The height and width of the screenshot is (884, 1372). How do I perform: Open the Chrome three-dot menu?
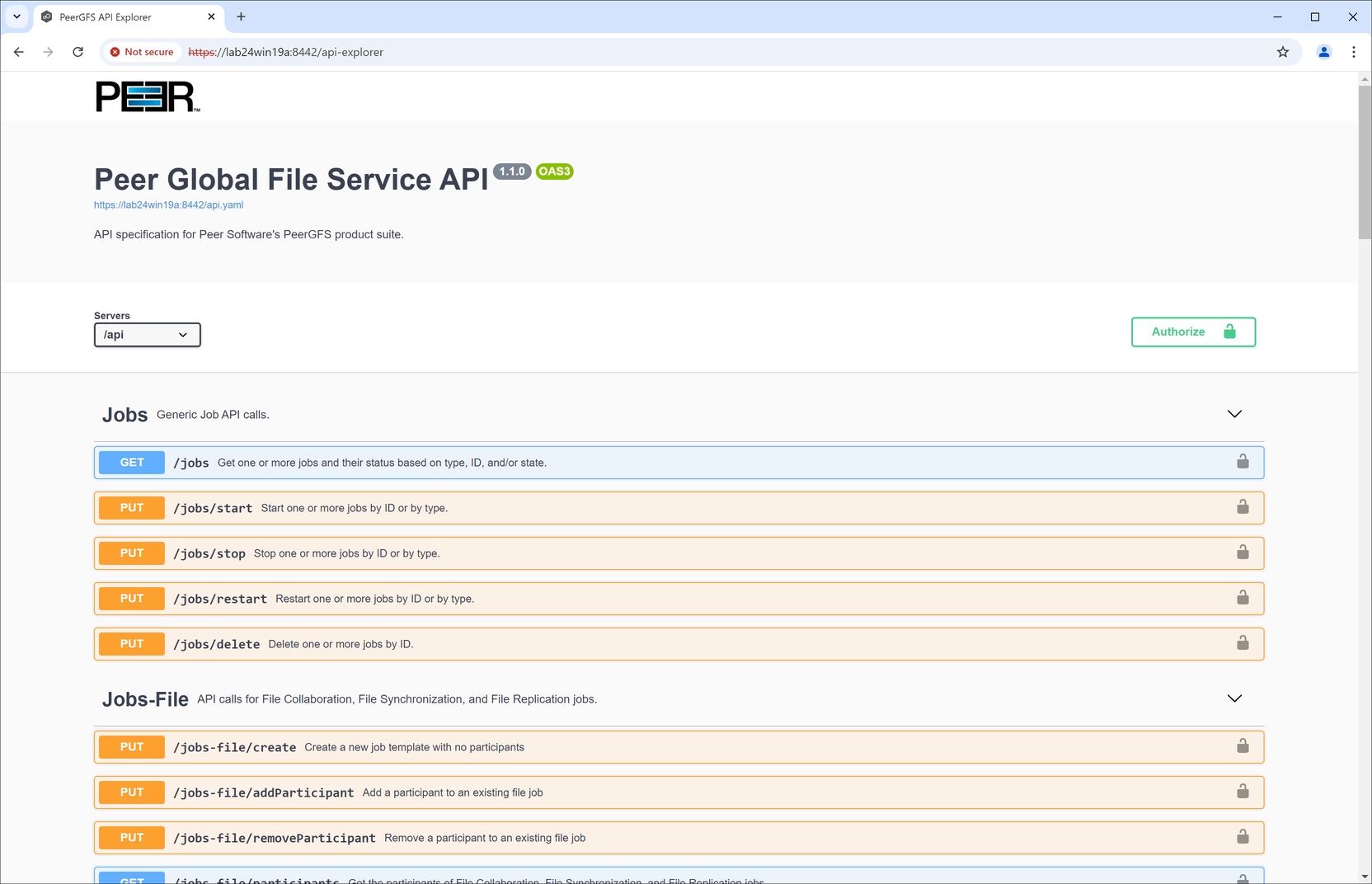(x=1354, y=52)
